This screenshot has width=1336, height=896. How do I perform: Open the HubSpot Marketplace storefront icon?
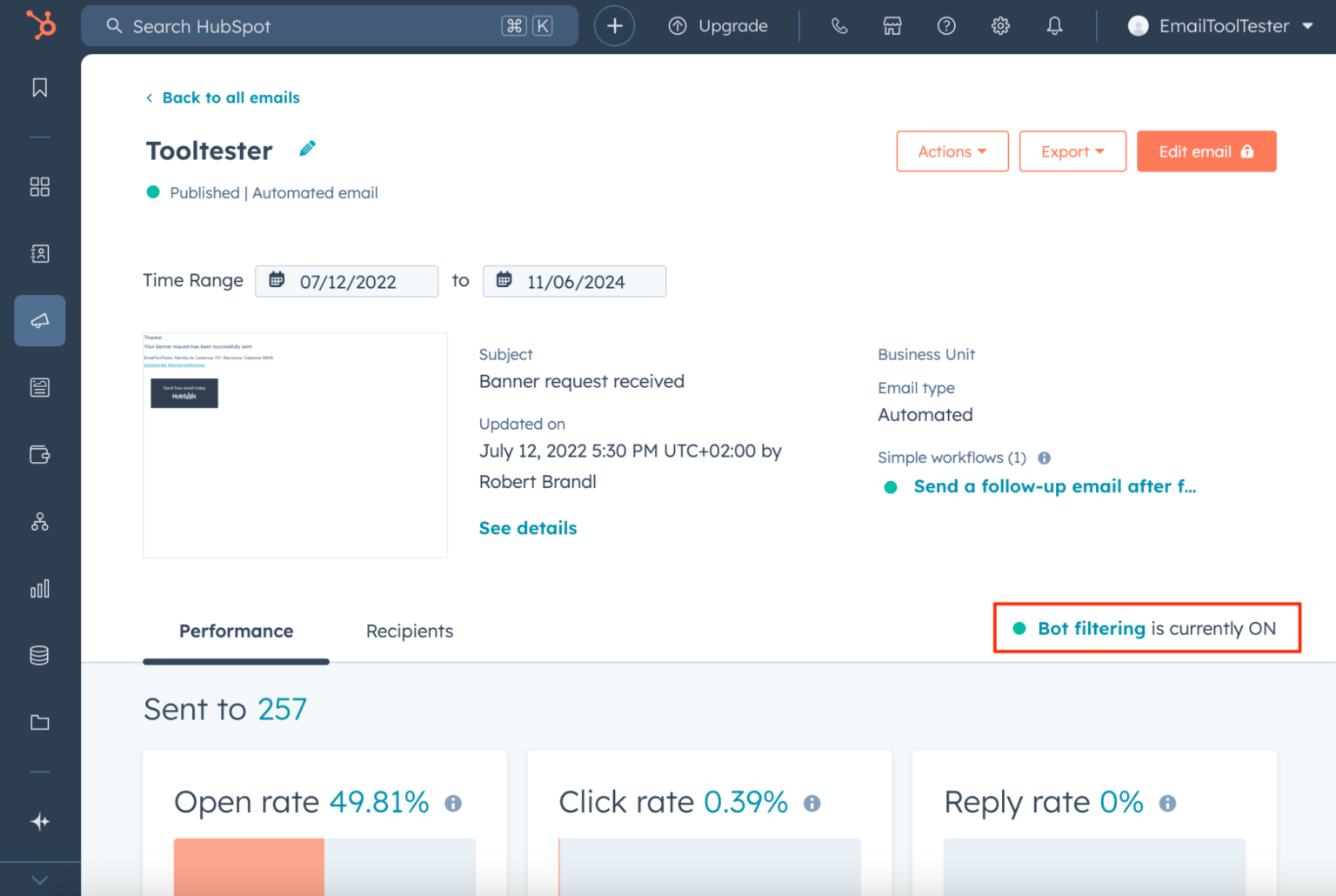pyautogui.click(x=892, y=25)
